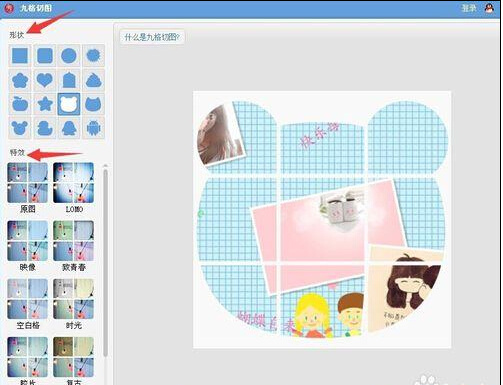
Task: Pick the cat head shape
Action: tap(93, 104)
